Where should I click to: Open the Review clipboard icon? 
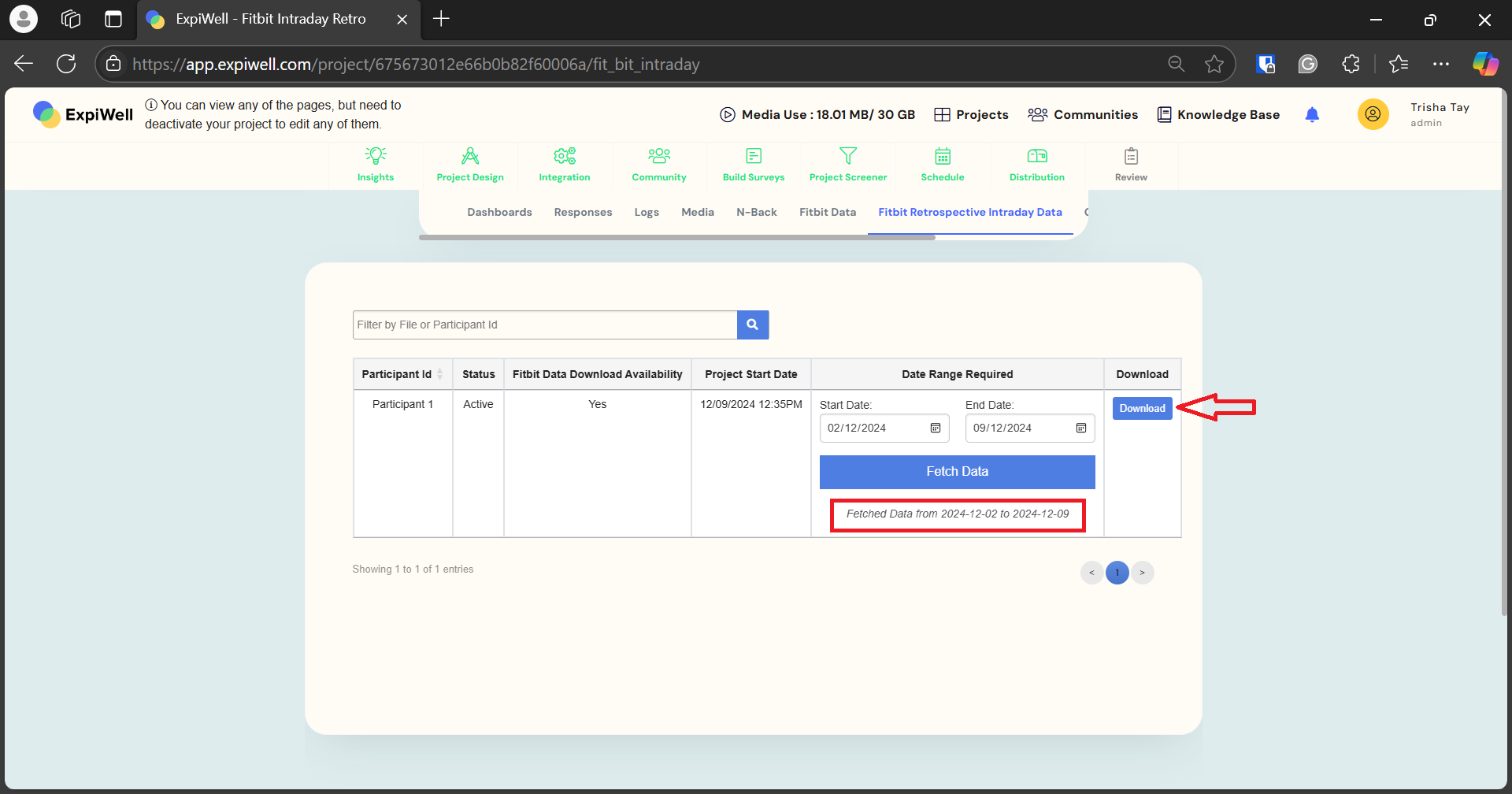click(1132, 156)
